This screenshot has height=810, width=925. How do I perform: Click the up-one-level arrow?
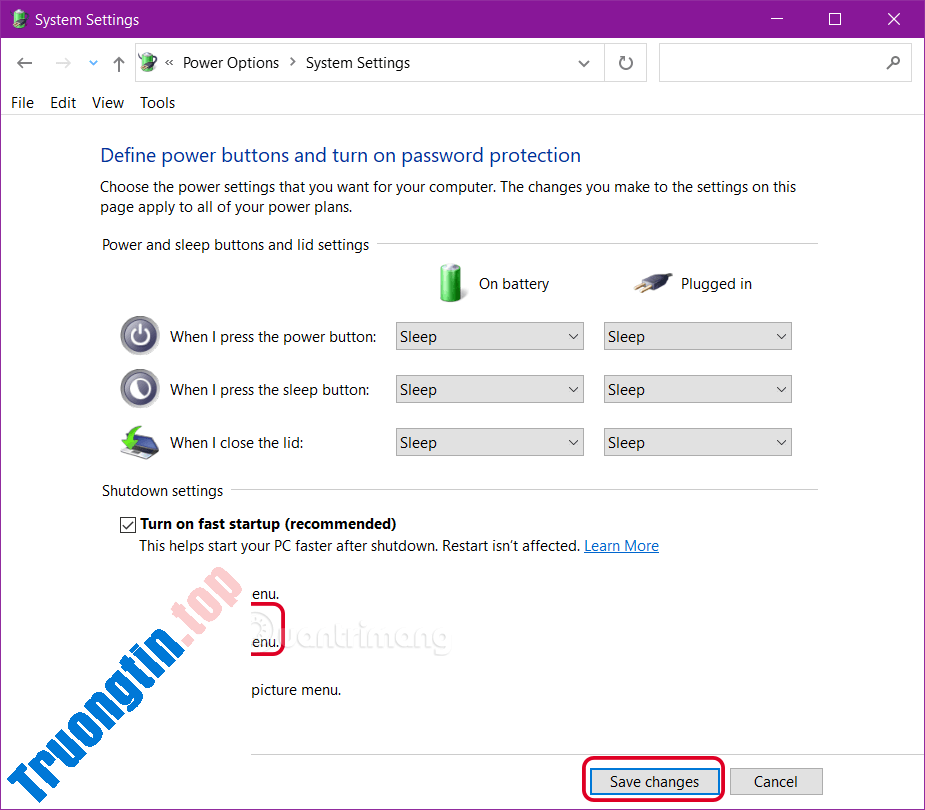118,62
